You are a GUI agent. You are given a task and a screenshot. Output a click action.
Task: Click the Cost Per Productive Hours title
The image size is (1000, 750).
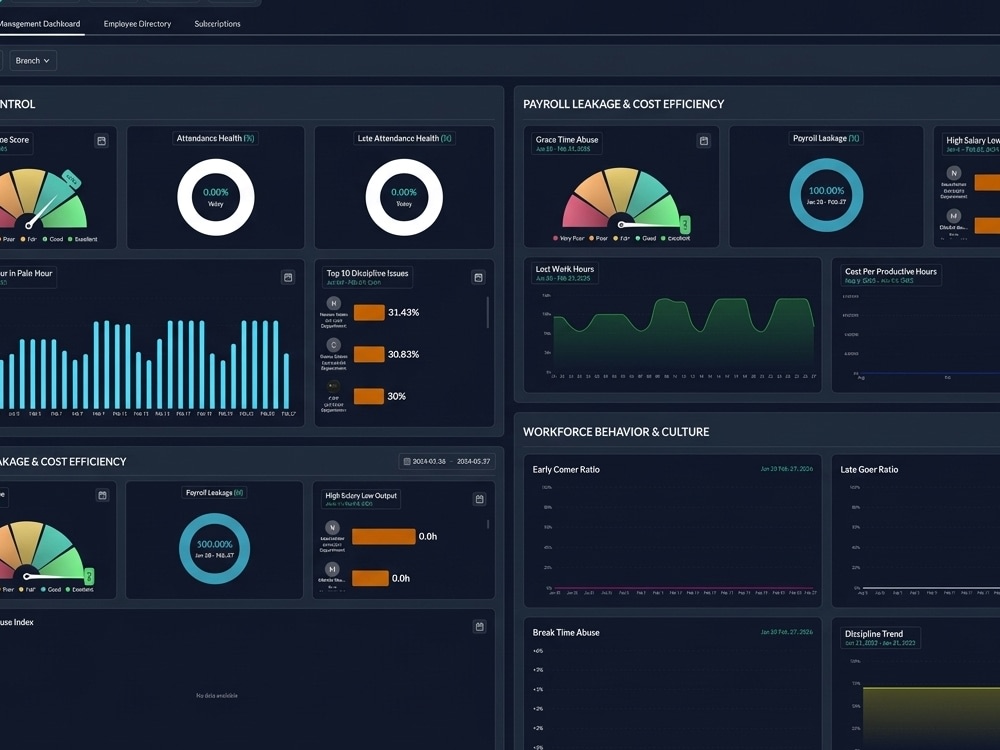pos(891,271)
